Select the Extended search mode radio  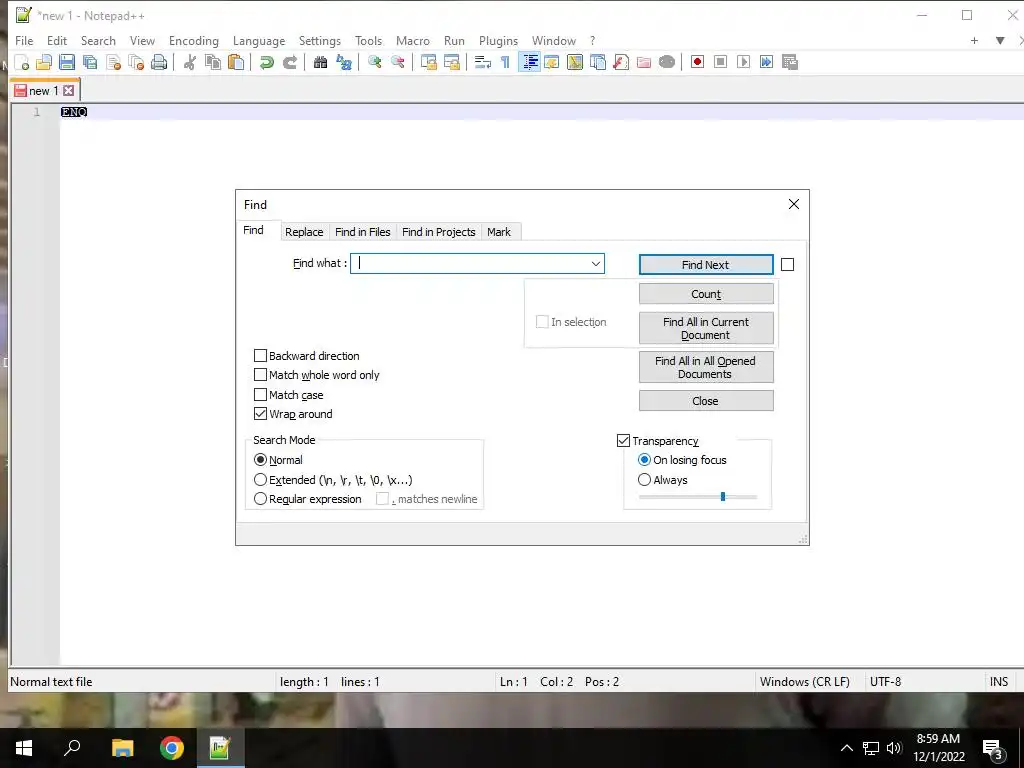(x=260, y=480)
